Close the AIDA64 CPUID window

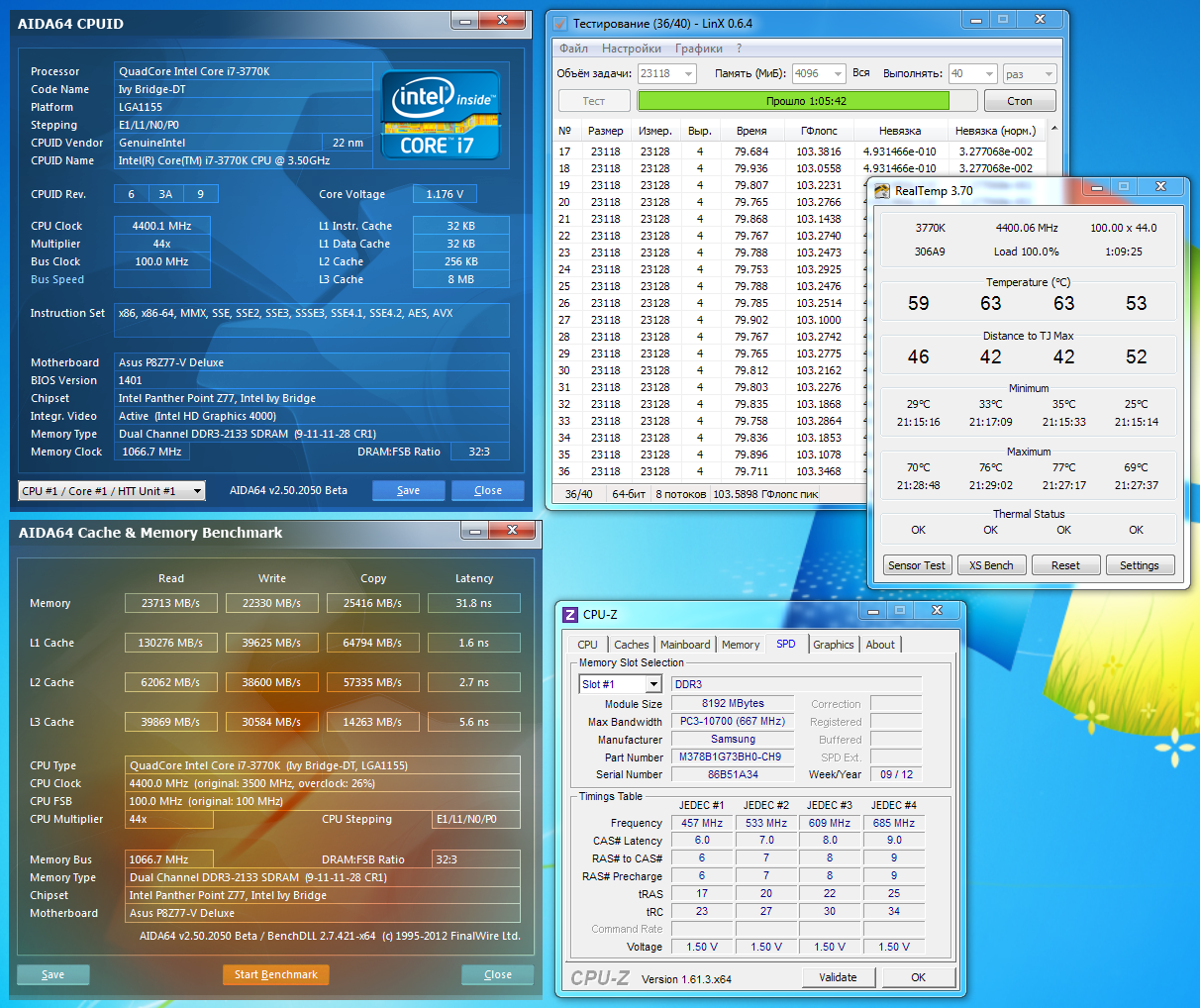(x=502, y=21)
